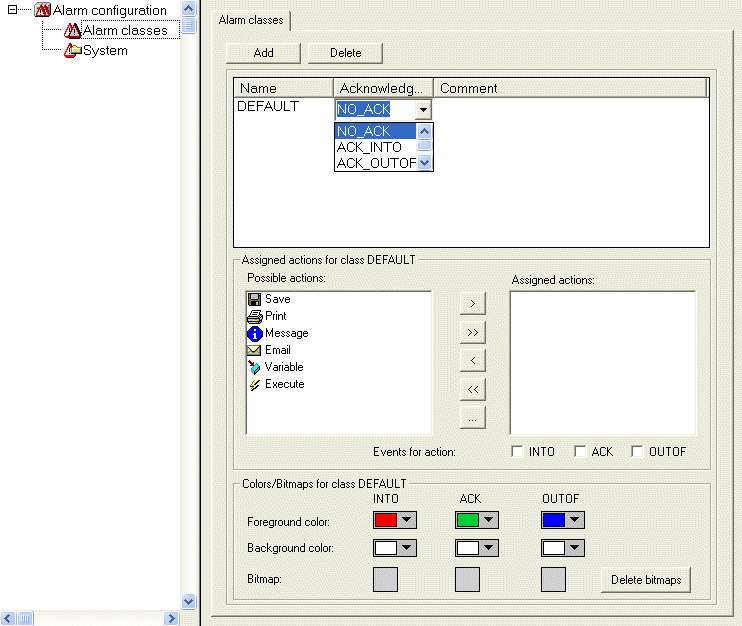Open the INTO background color dropdown
This screenshot has width=742, height=626.
coord(406,548)
